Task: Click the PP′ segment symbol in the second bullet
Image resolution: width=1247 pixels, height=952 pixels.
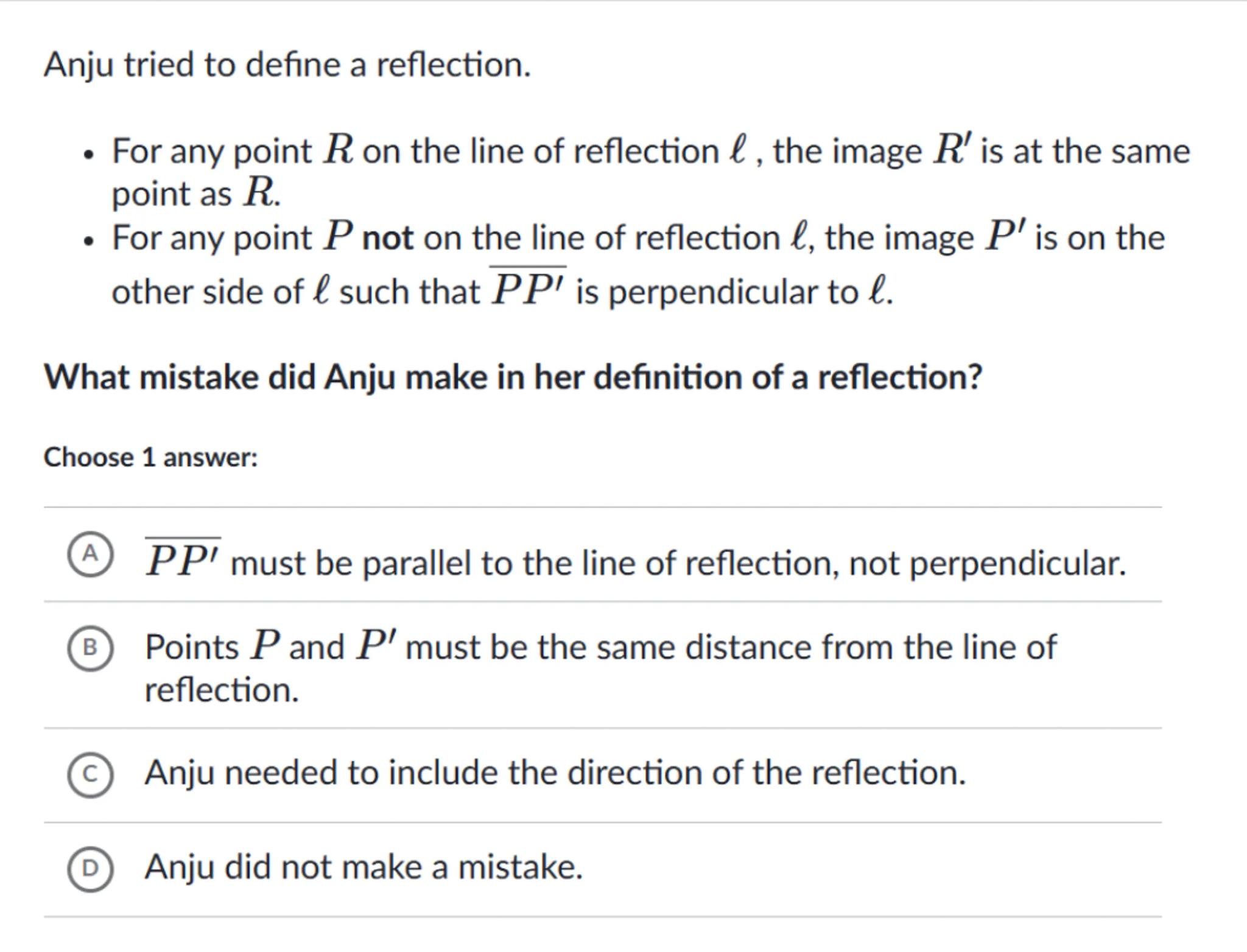Action: pos(529,290)
